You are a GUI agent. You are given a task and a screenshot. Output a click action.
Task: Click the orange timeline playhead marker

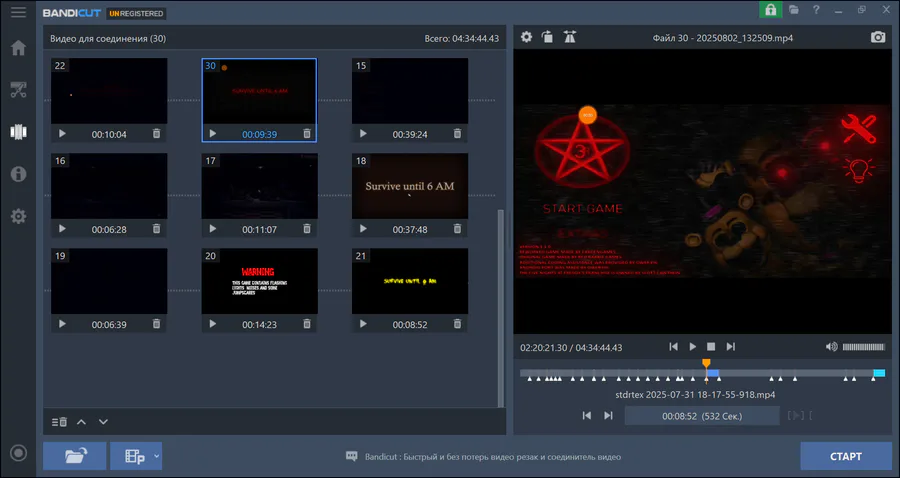point(707,363)
